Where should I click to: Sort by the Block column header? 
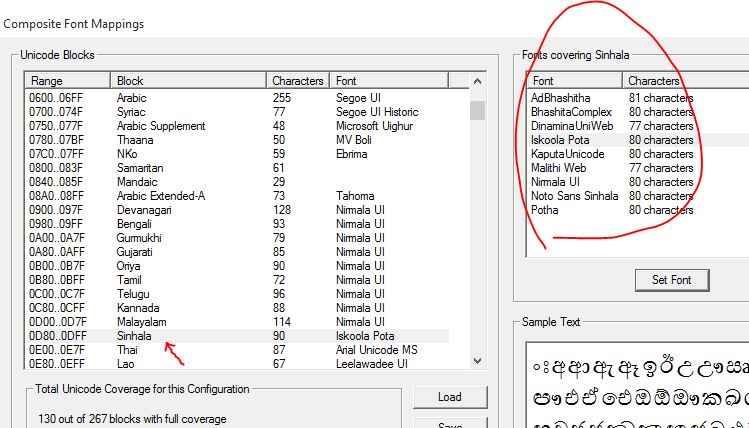188,81
